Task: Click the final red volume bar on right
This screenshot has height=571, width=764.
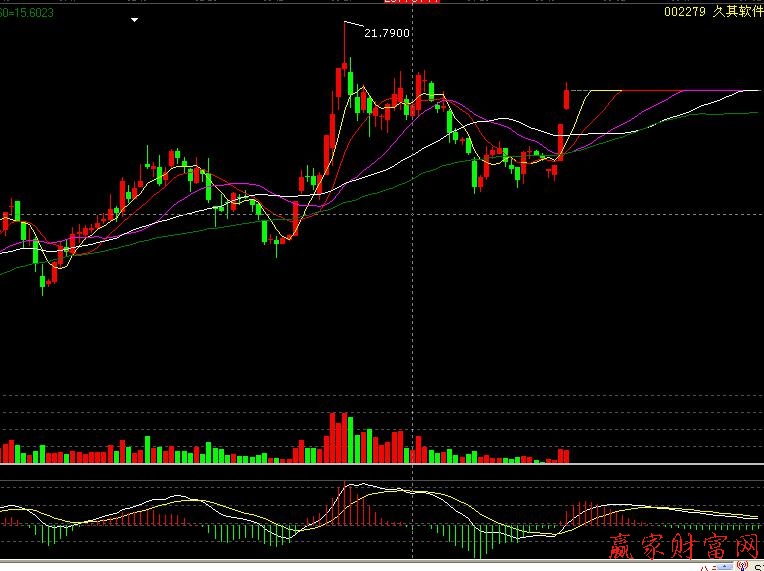Action: (566, 455)
